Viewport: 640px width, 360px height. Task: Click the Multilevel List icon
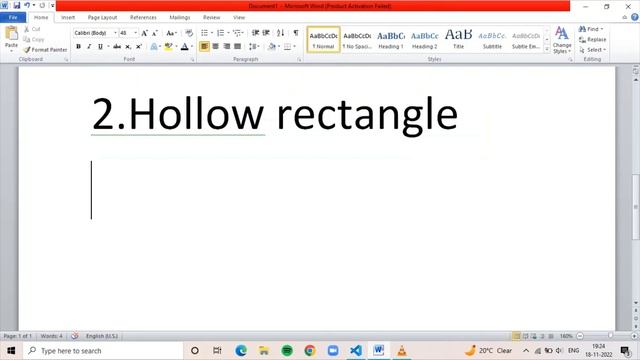[x=237, y=33]
